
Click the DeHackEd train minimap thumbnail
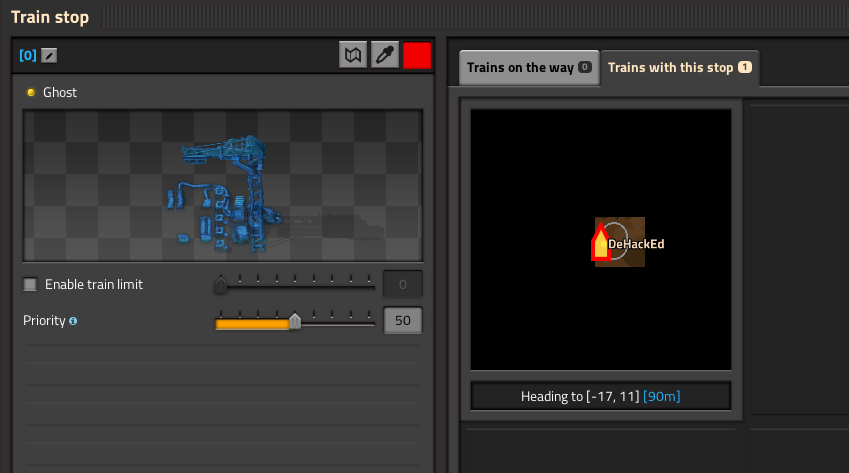[601, 240]
